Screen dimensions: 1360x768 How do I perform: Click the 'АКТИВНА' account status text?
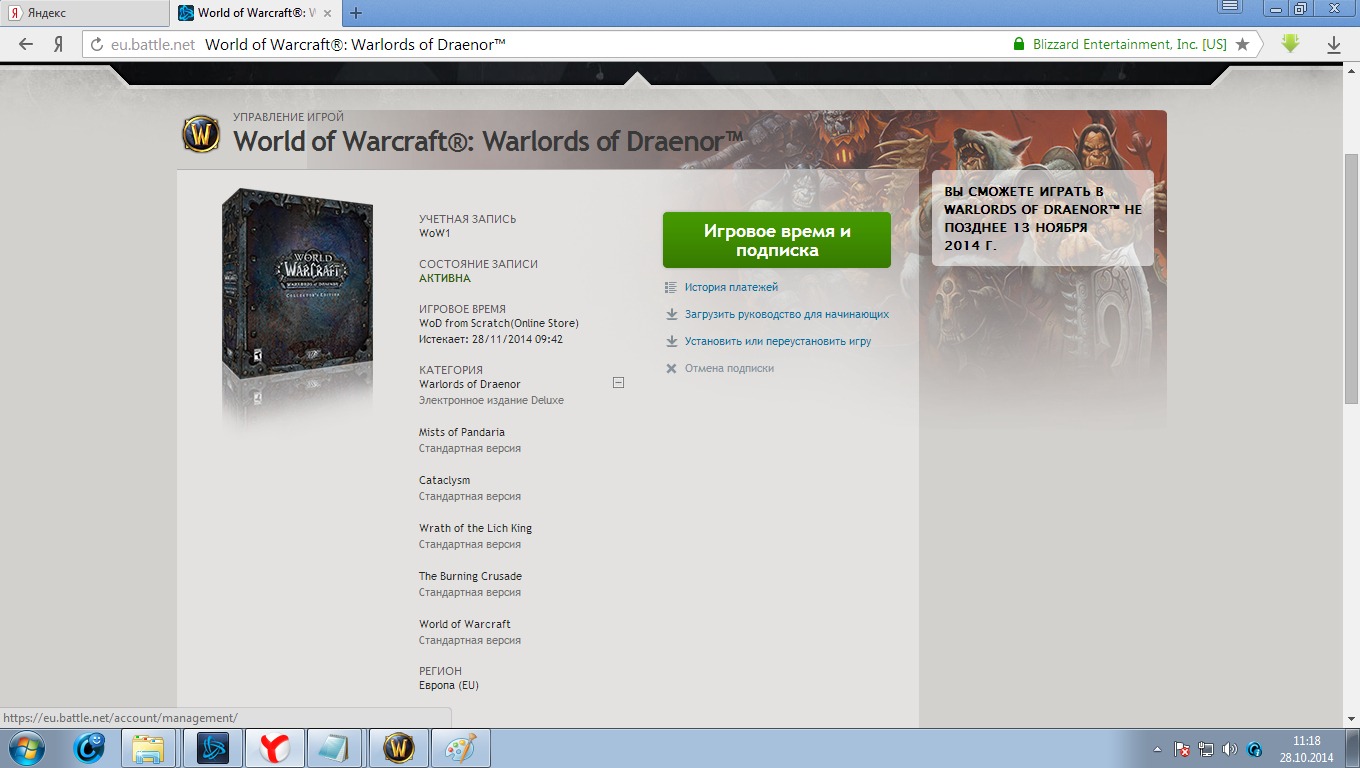[445, 279]
